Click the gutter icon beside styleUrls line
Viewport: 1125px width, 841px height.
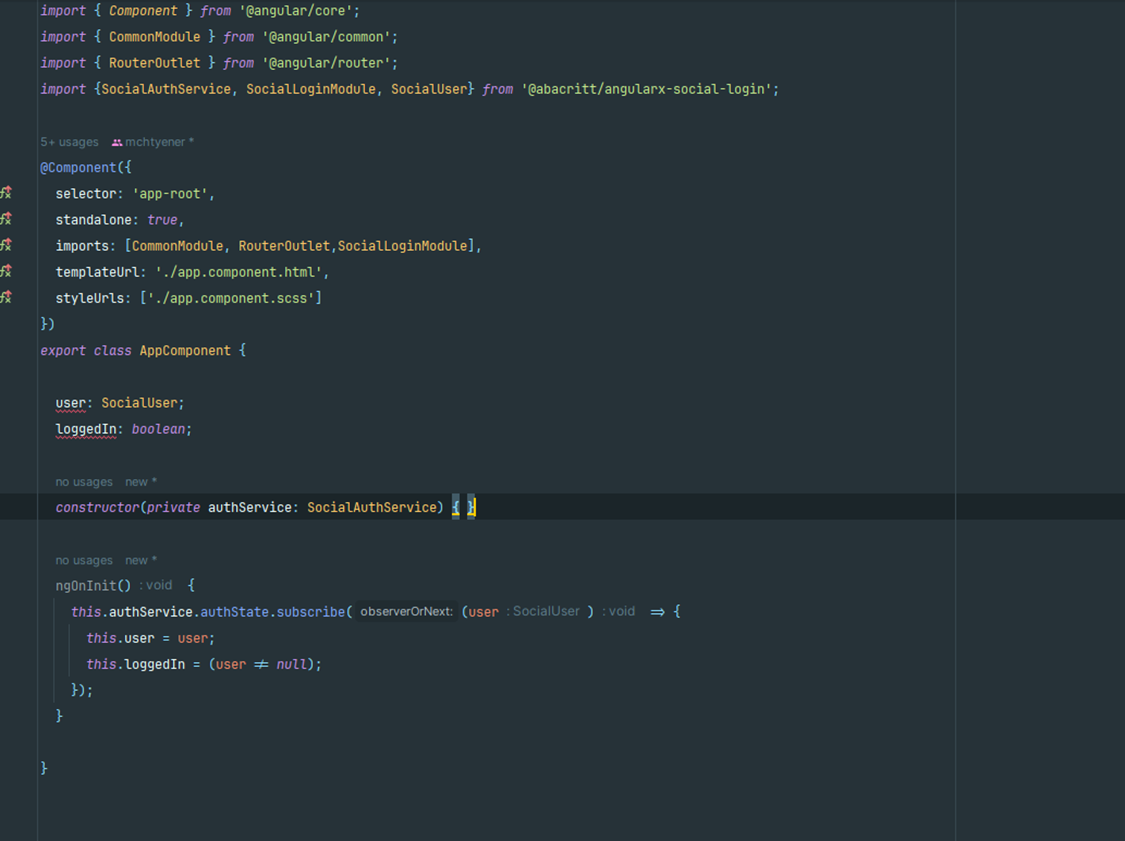tap(6, 297)
